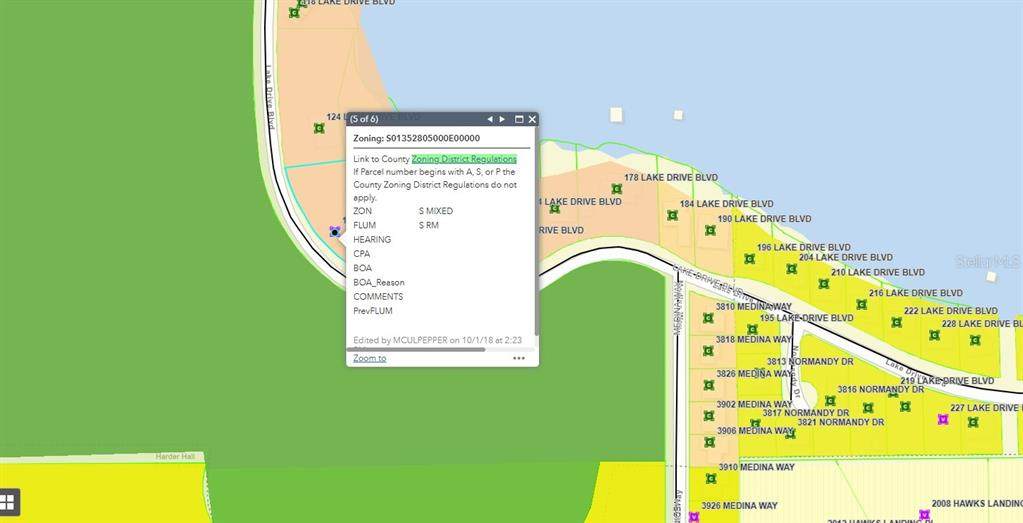Select the 3926 Medina Way parcel marker
Image resolution: width=1023 pixels, height=523 pixels.
pos(694,517)
